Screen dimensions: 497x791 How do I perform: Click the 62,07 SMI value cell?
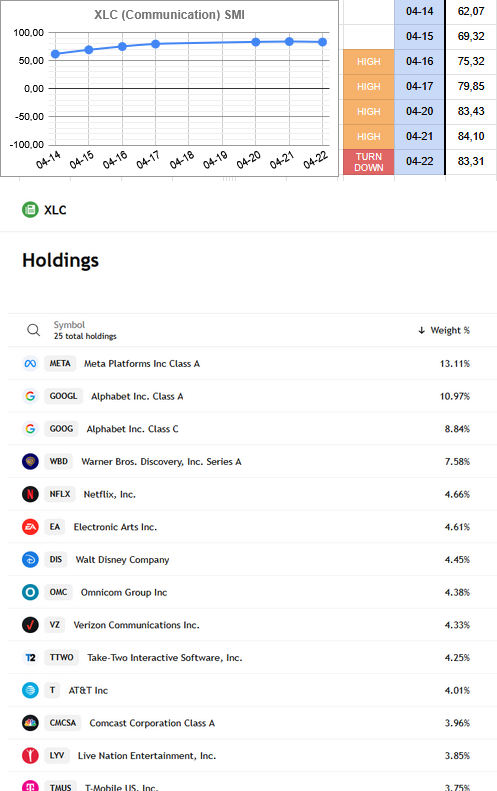(x=471, y=11)
